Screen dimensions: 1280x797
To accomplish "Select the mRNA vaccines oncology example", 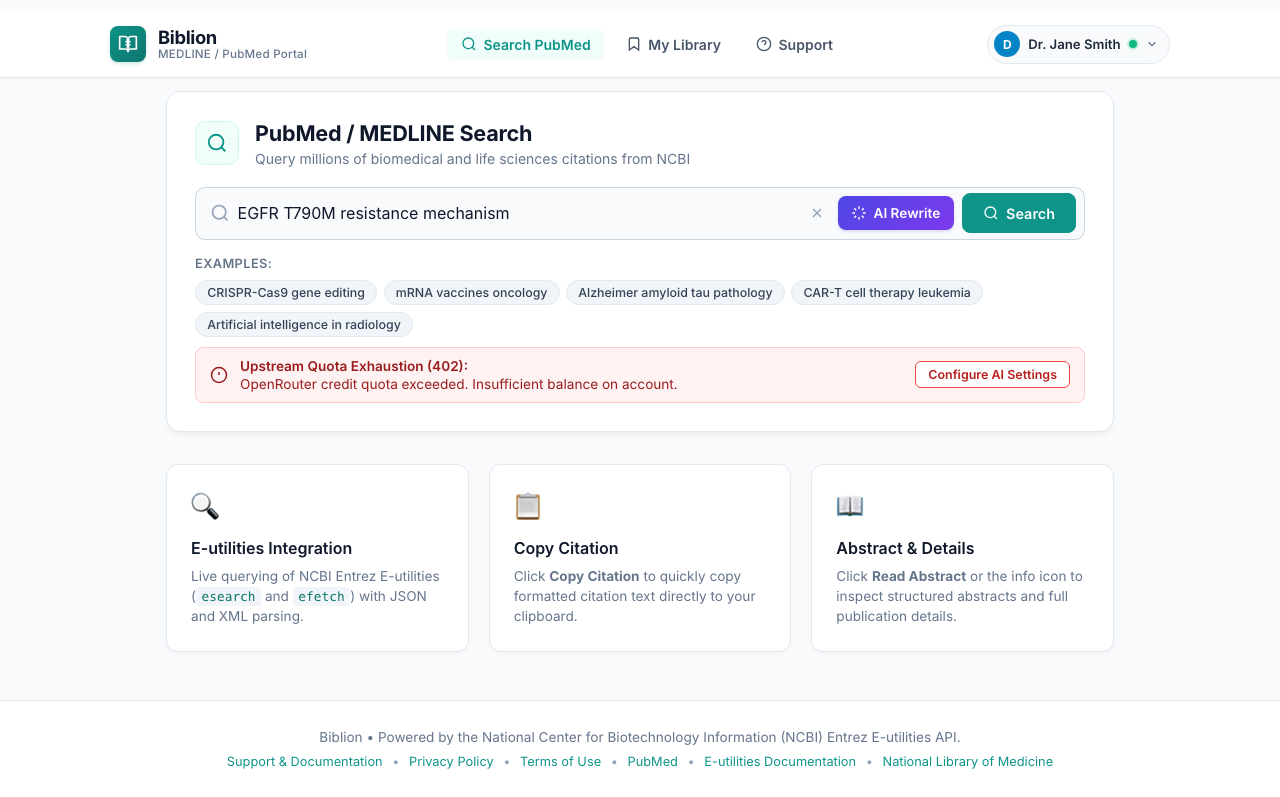I will tap(471, 292).
